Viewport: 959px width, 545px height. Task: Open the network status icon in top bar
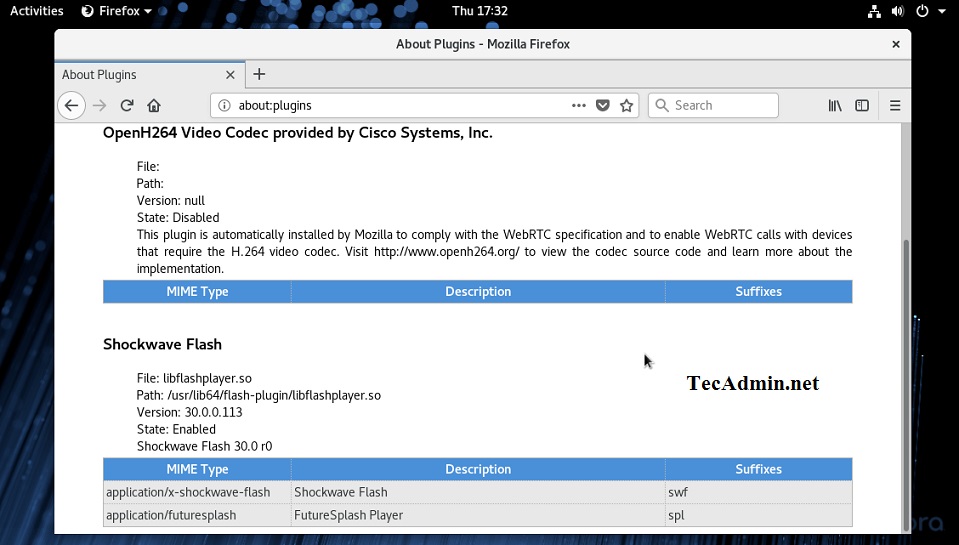874,11
